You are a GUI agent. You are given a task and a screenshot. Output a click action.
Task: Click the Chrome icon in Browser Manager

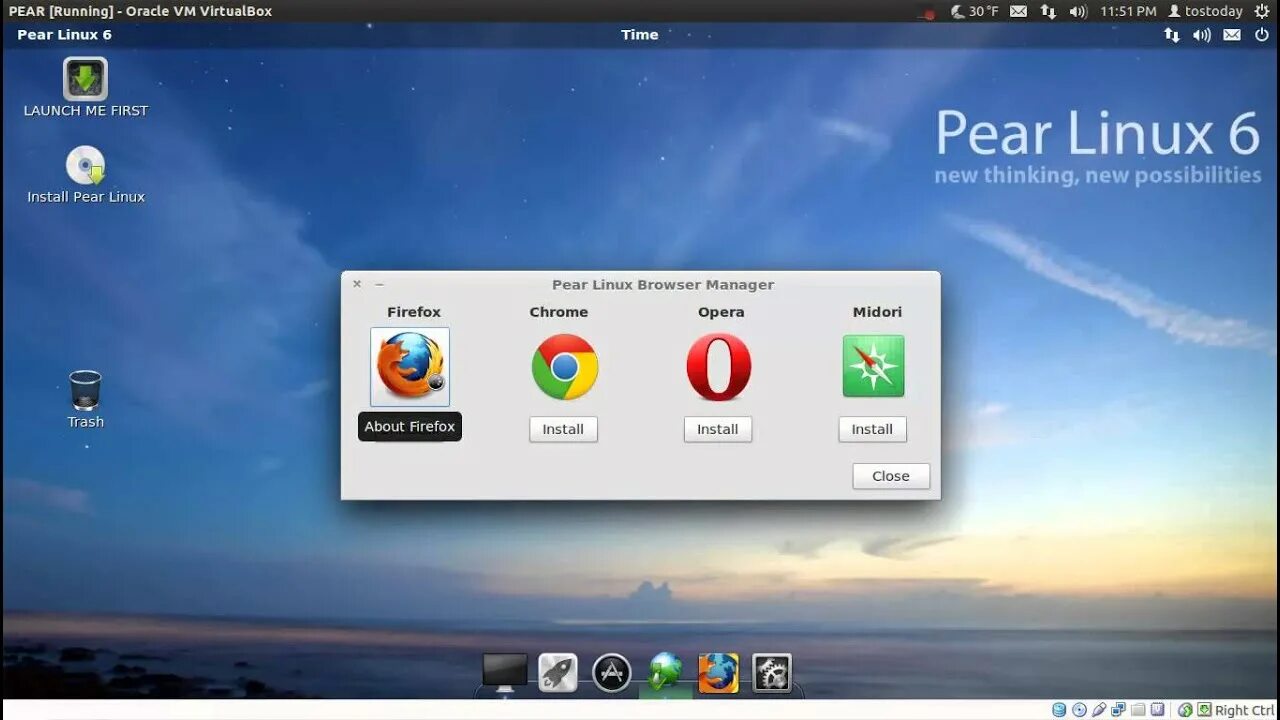[563, 366]
